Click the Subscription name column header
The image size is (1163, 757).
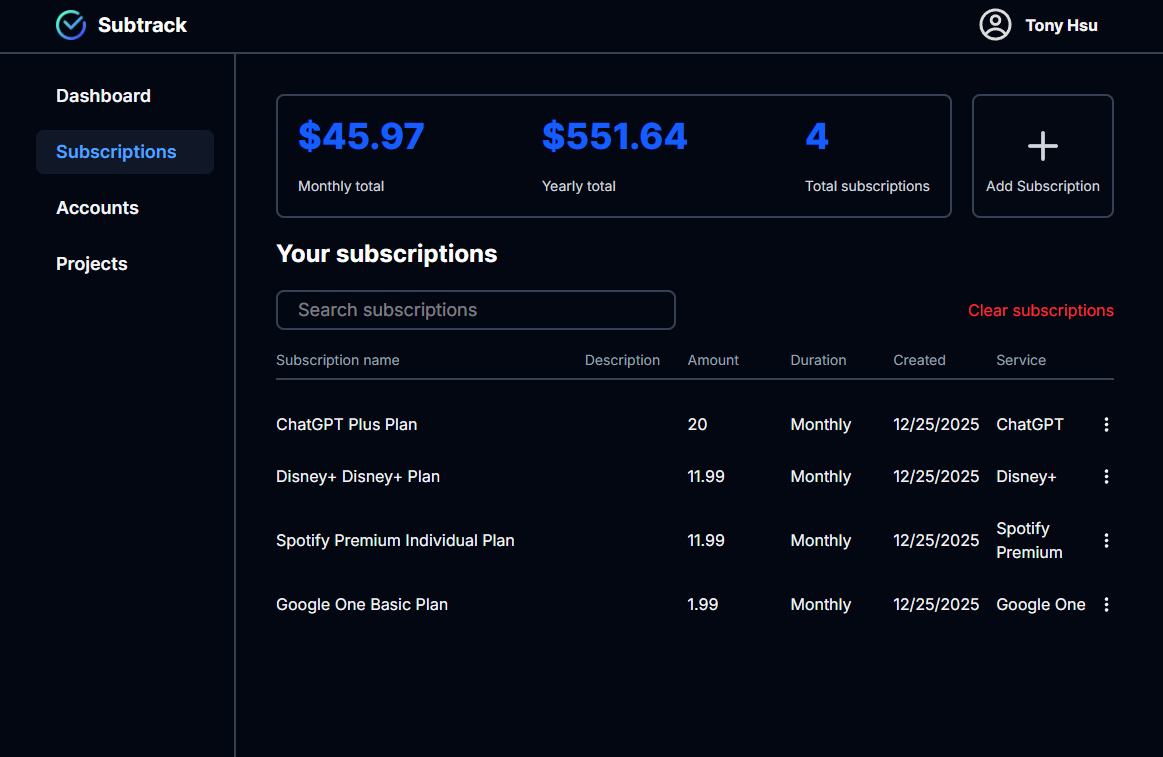tap(337, 360)
